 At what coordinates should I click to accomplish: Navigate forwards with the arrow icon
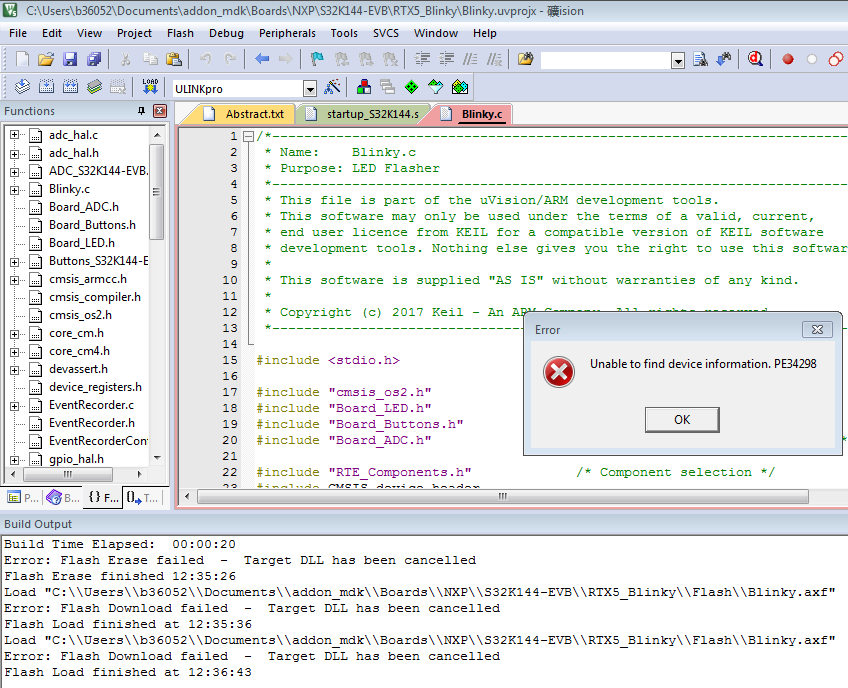pyautogui.click(x=286, y=58)
